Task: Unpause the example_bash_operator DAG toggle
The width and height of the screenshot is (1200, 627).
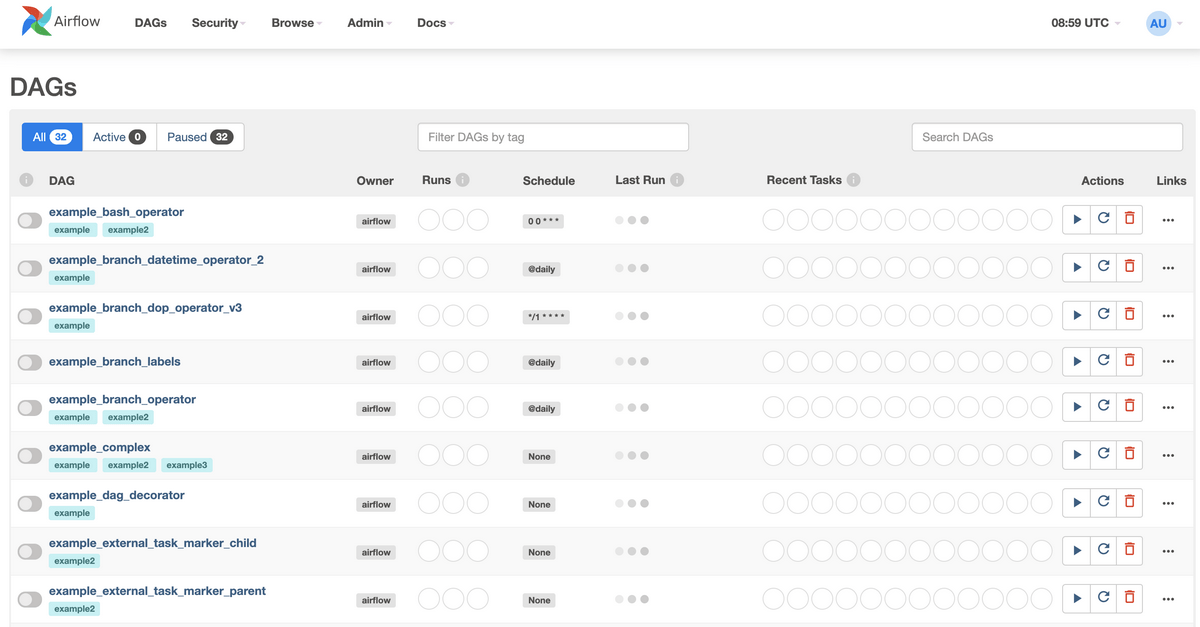Action: tap(30, 221)
